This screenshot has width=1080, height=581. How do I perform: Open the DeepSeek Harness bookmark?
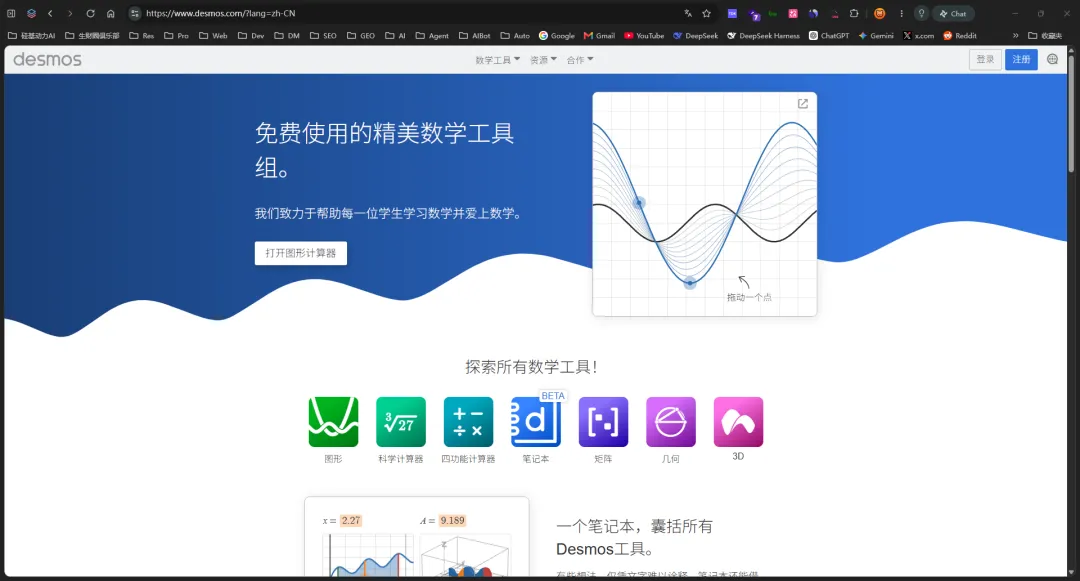click(763, 35)
